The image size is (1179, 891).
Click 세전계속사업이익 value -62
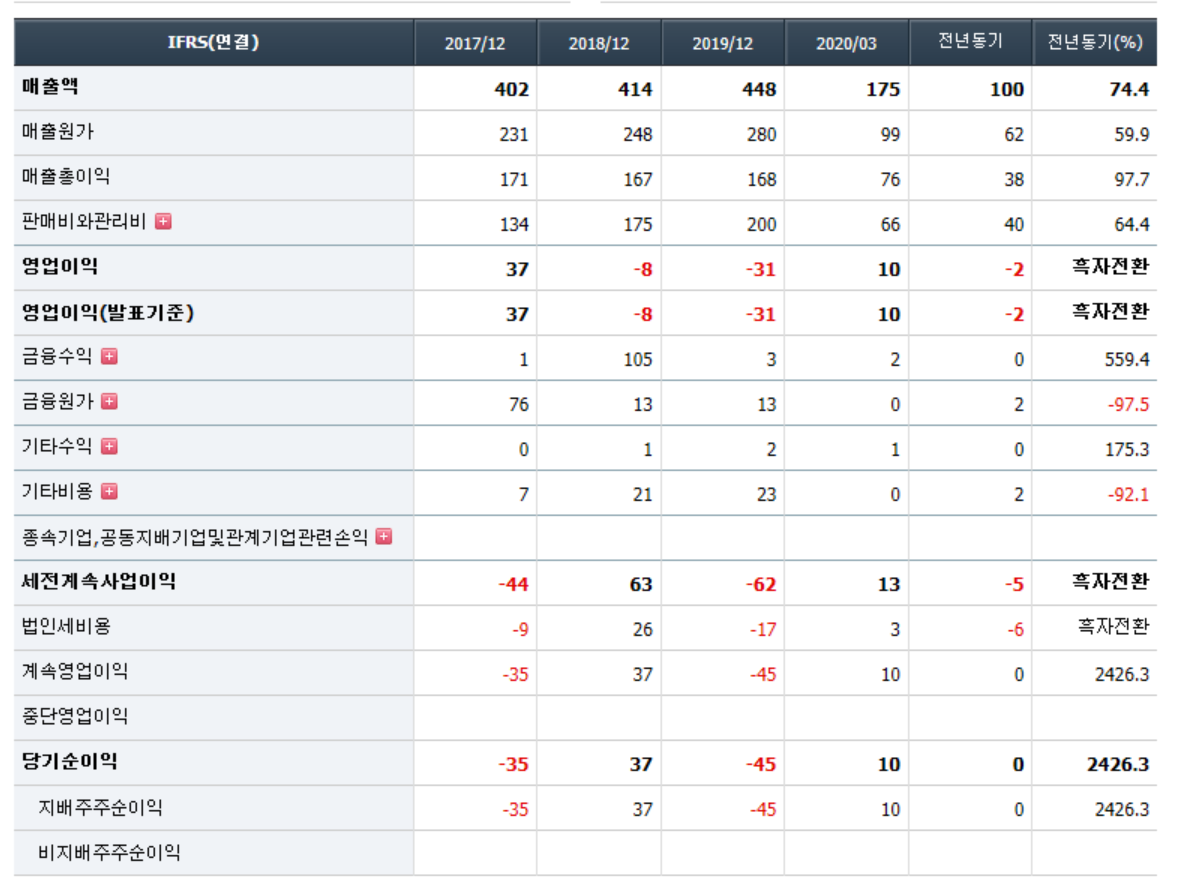coord(761,584)
